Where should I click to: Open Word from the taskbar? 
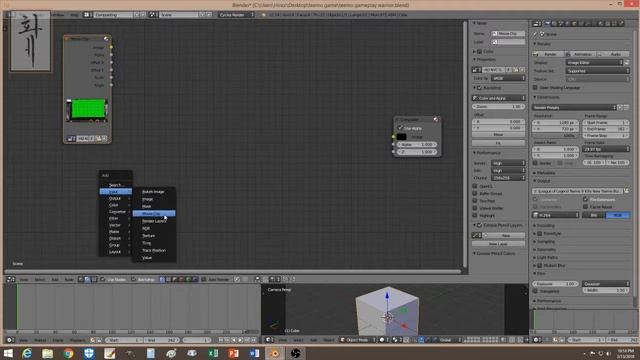[x=254, y=353]
